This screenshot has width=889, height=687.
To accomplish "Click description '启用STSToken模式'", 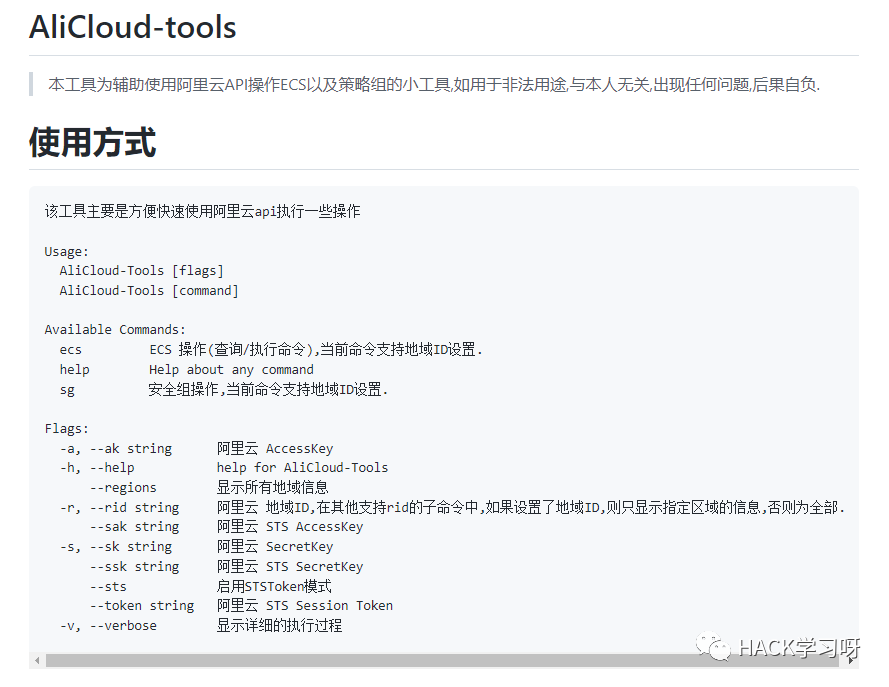I will point(274,586).
